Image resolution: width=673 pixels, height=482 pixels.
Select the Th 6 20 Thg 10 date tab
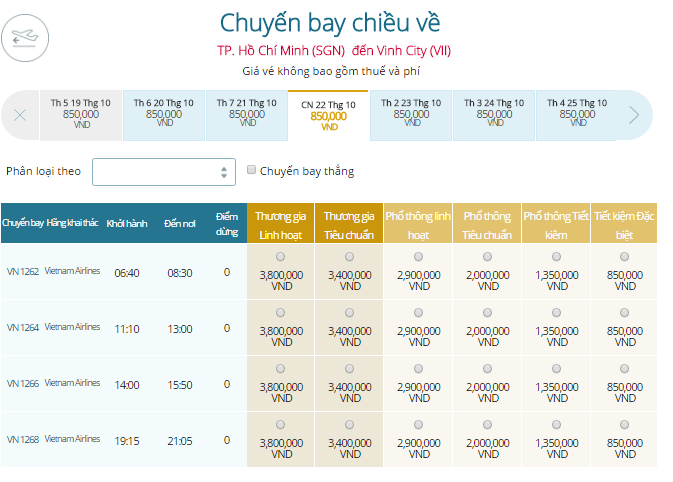164,113
